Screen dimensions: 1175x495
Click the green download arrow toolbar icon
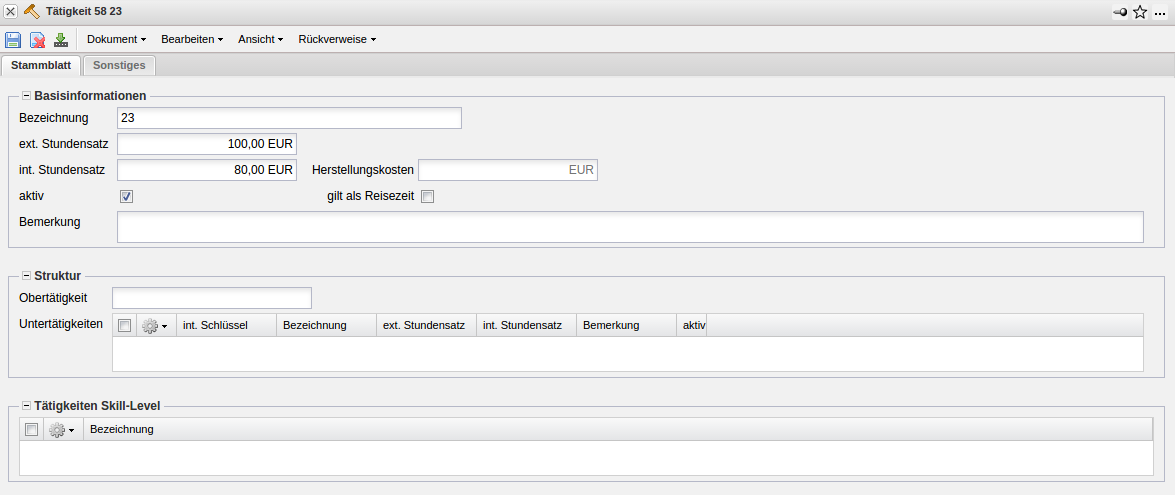point(61,40)
